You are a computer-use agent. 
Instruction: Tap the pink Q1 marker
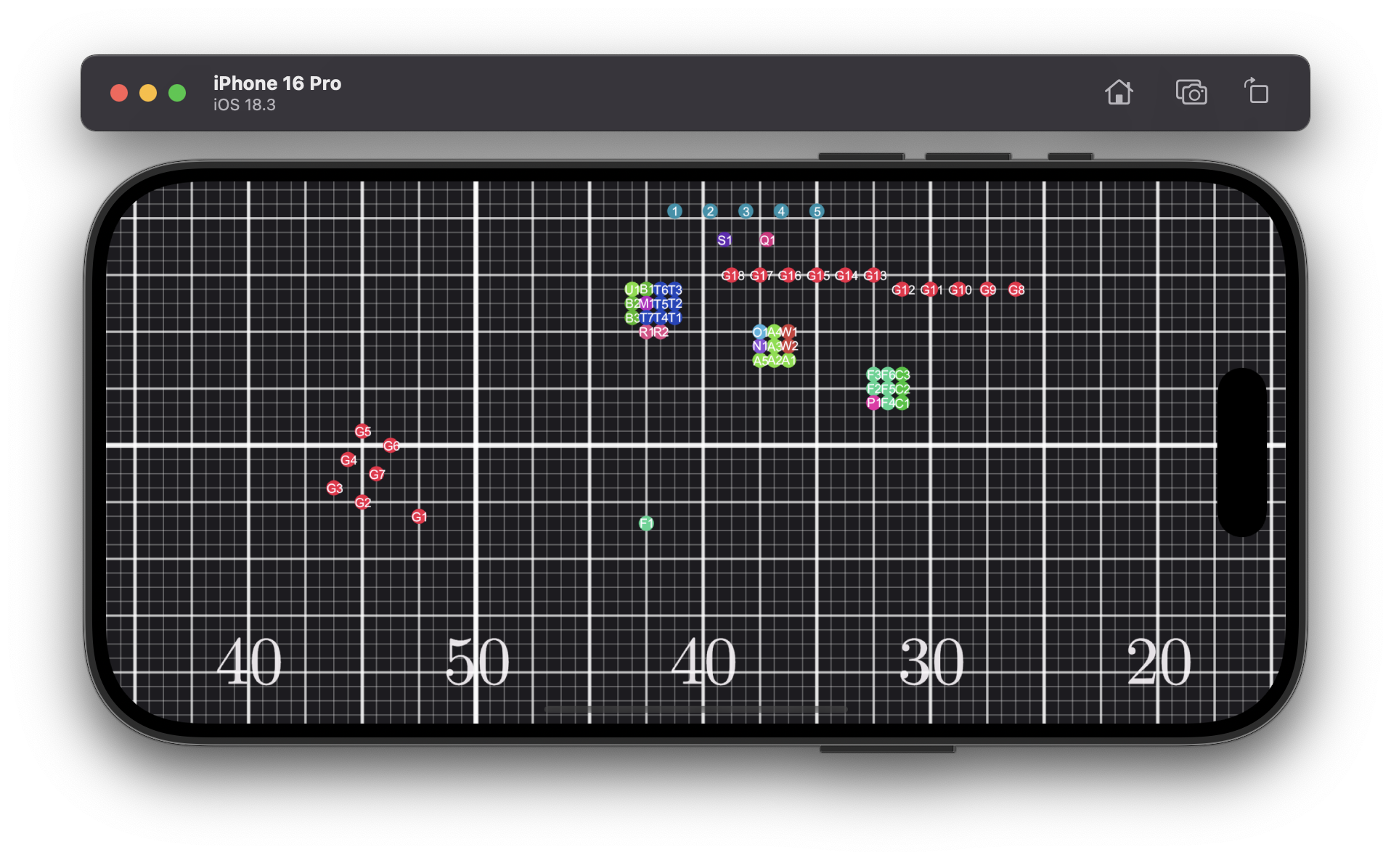tap(767, 240)
